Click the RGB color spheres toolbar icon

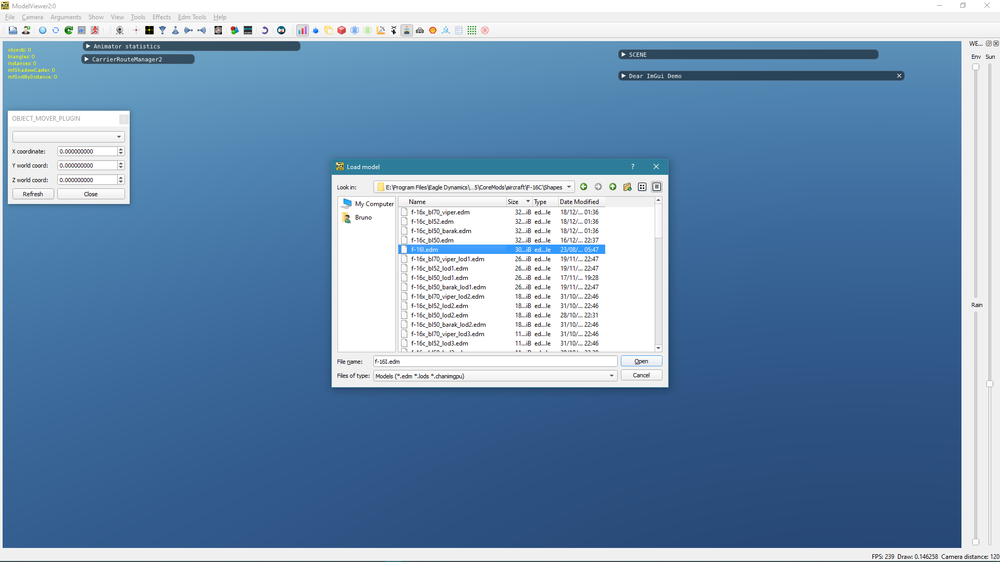pyautogui.click(x=234, y=30)
